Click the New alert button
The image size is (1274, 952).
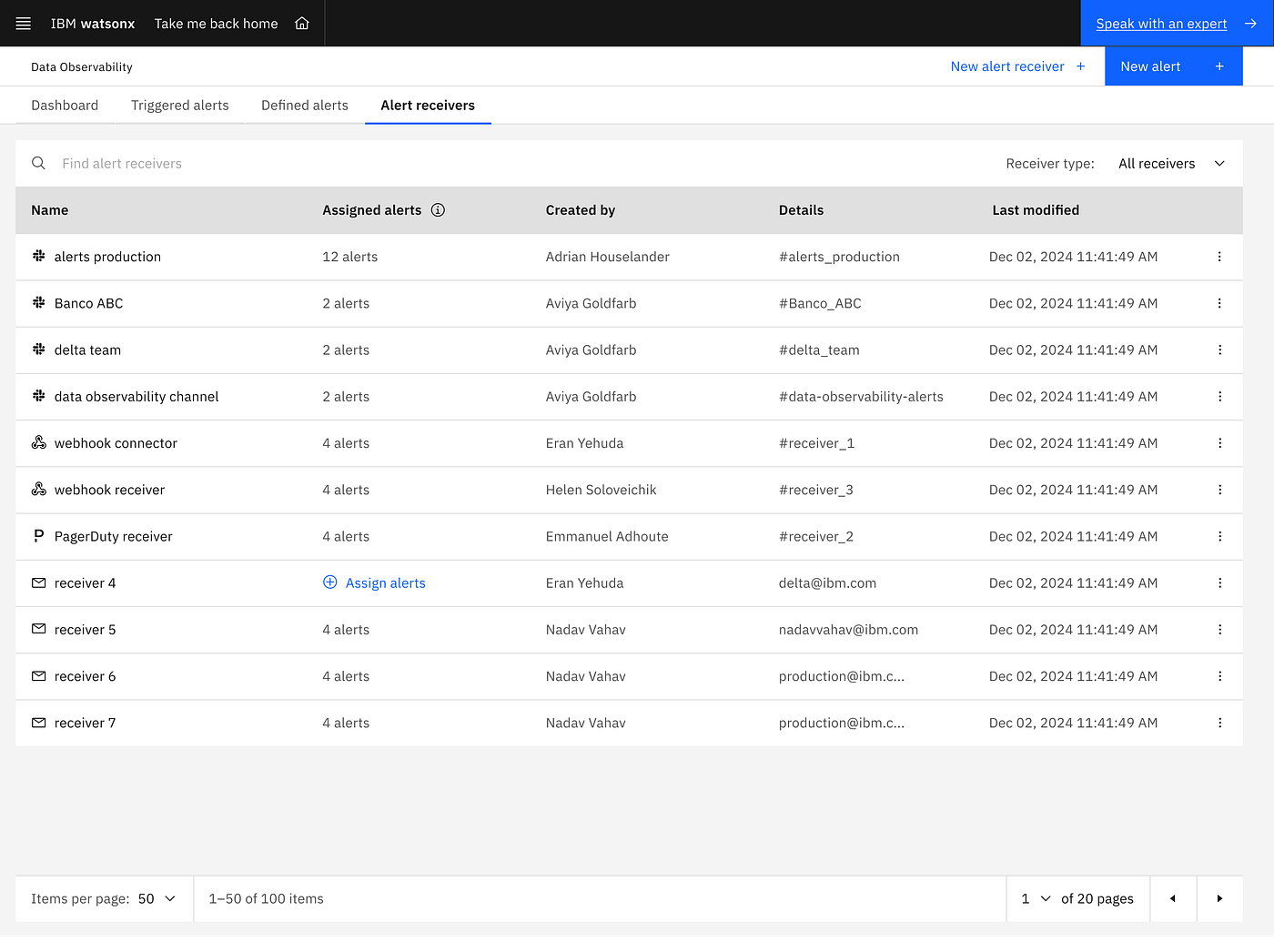pyautogui.click(x=1173, y=66)
